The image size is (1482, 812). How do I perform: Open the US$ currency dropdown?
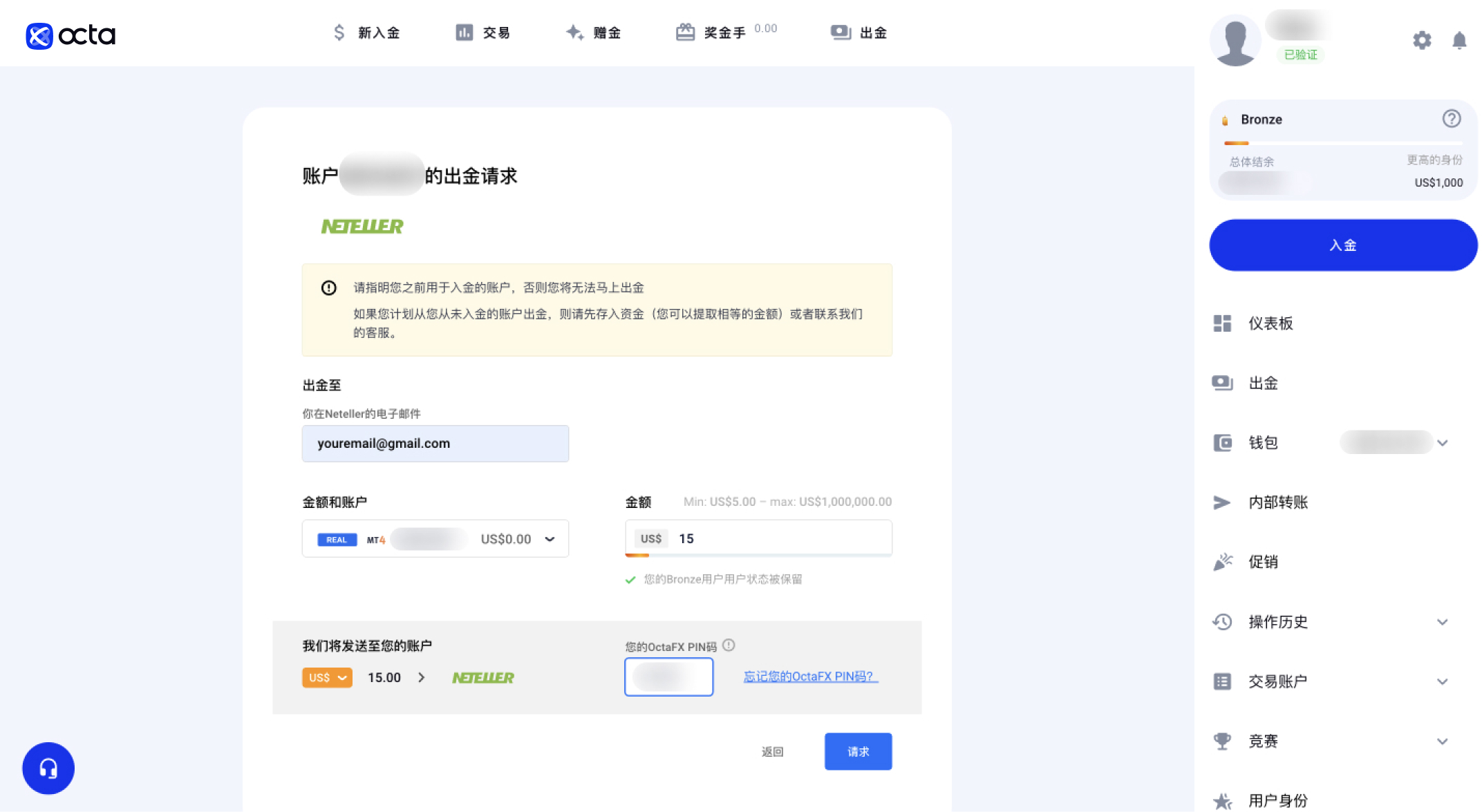pos(327,678)
